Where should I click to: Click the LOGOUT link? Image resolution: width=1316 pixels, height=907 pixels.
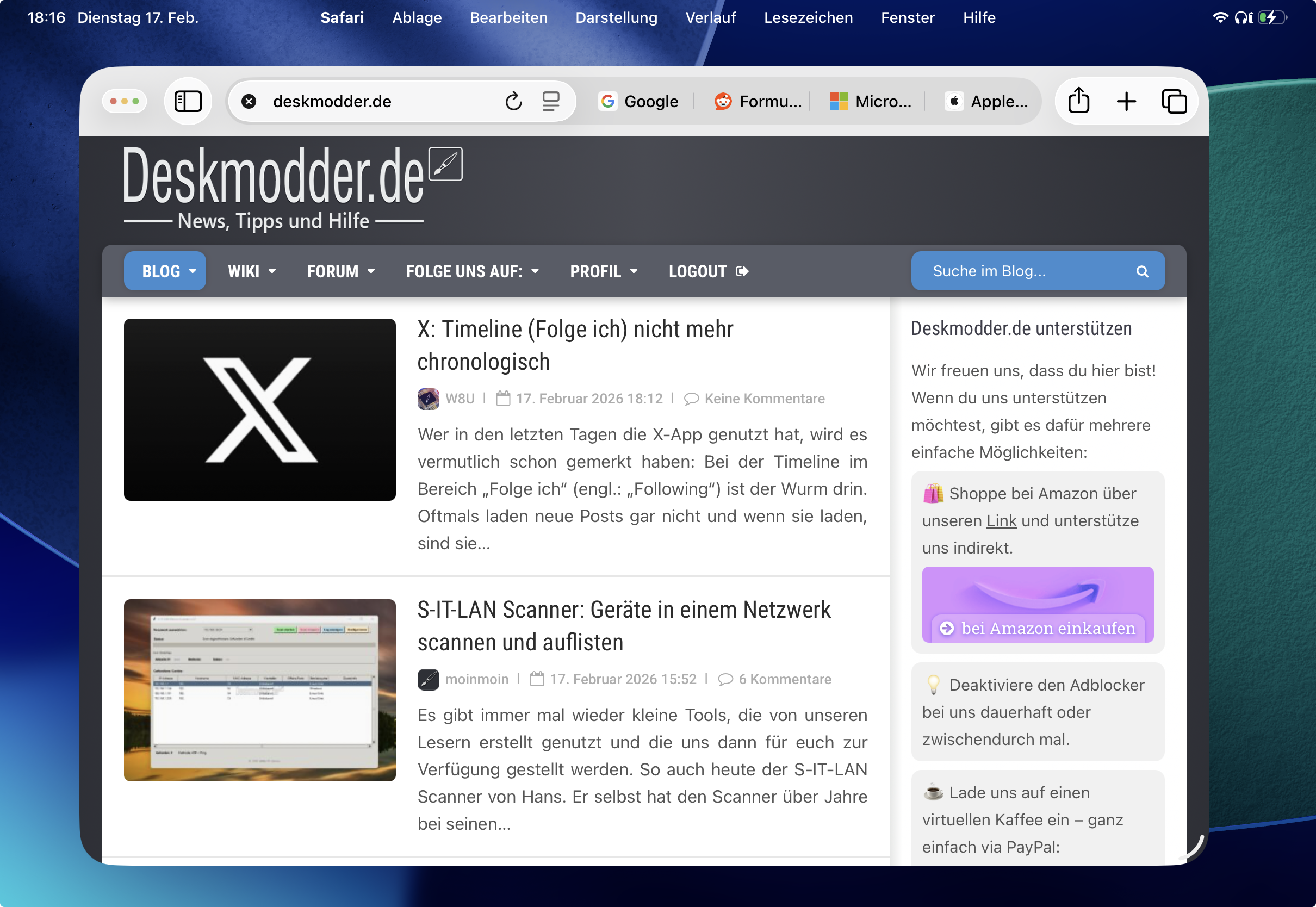(708, 272)
